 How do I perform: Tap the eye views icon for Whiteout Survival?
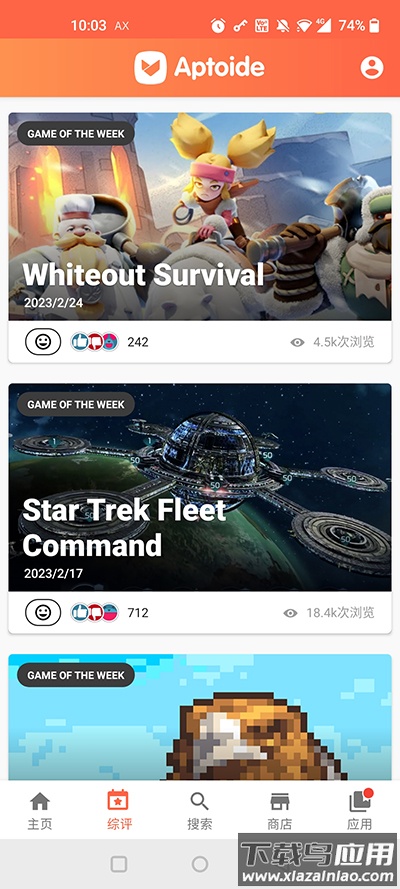(297, 342)
